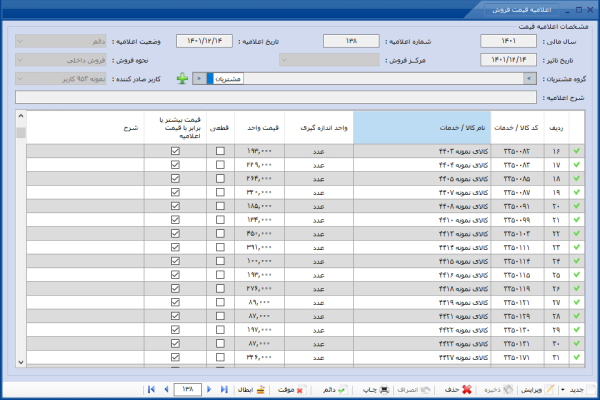Click the single right-pointing navigation arrow
This screenshot has height=400, width=600.
click(209, 389)
